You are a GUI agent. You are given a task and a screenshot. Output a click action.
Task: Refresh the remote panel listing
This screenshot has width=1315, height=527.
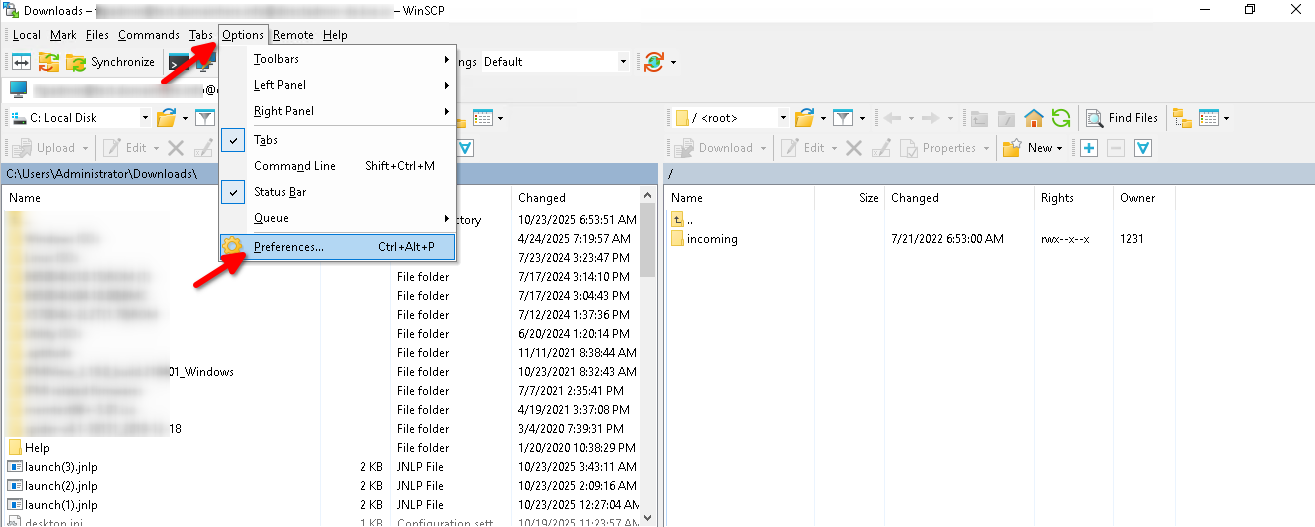pos(1061,118)
